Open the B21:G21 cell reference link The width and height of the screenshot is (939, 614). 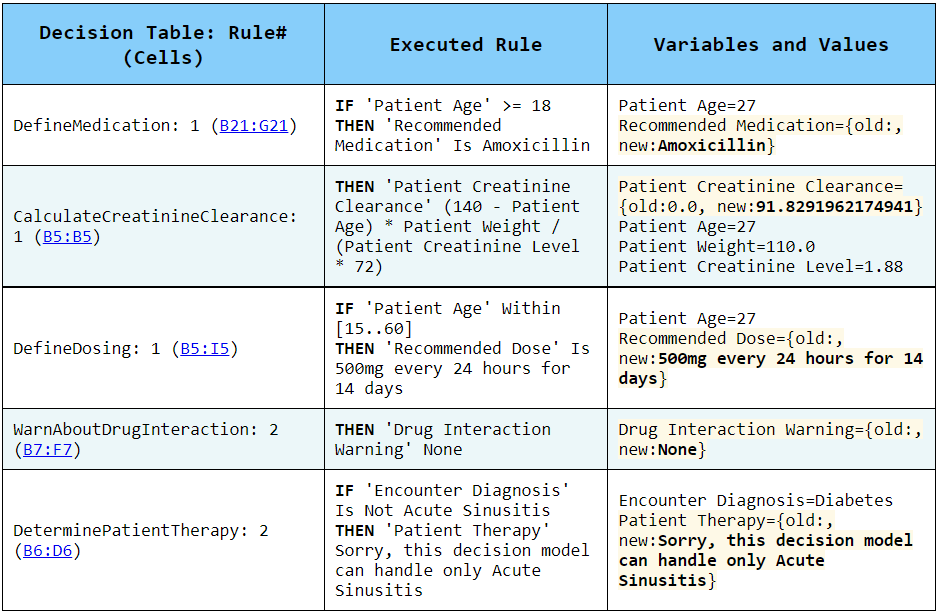point(254,126)
